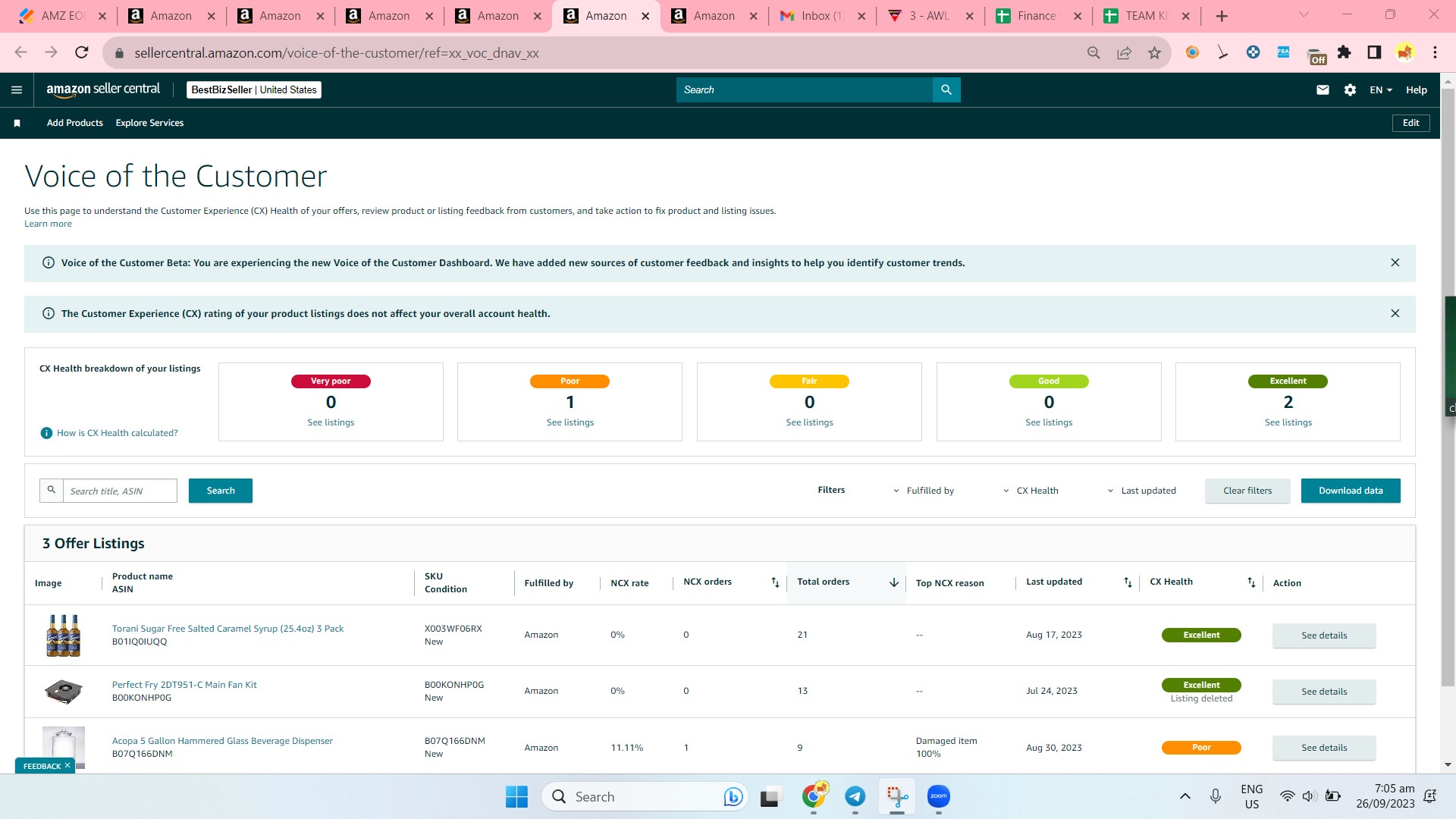Open the Help link in header

click(1416, 89)
